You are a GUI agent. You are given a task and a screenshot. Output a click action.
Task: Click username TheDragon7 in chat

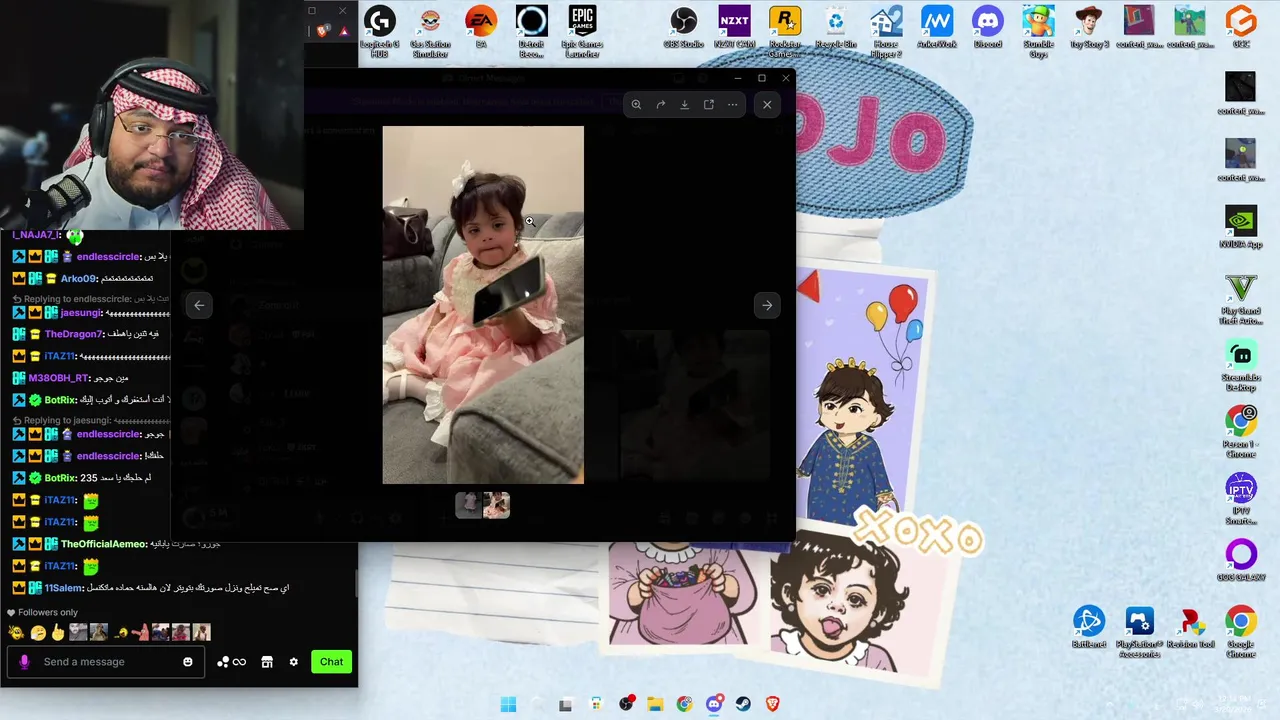73,334
